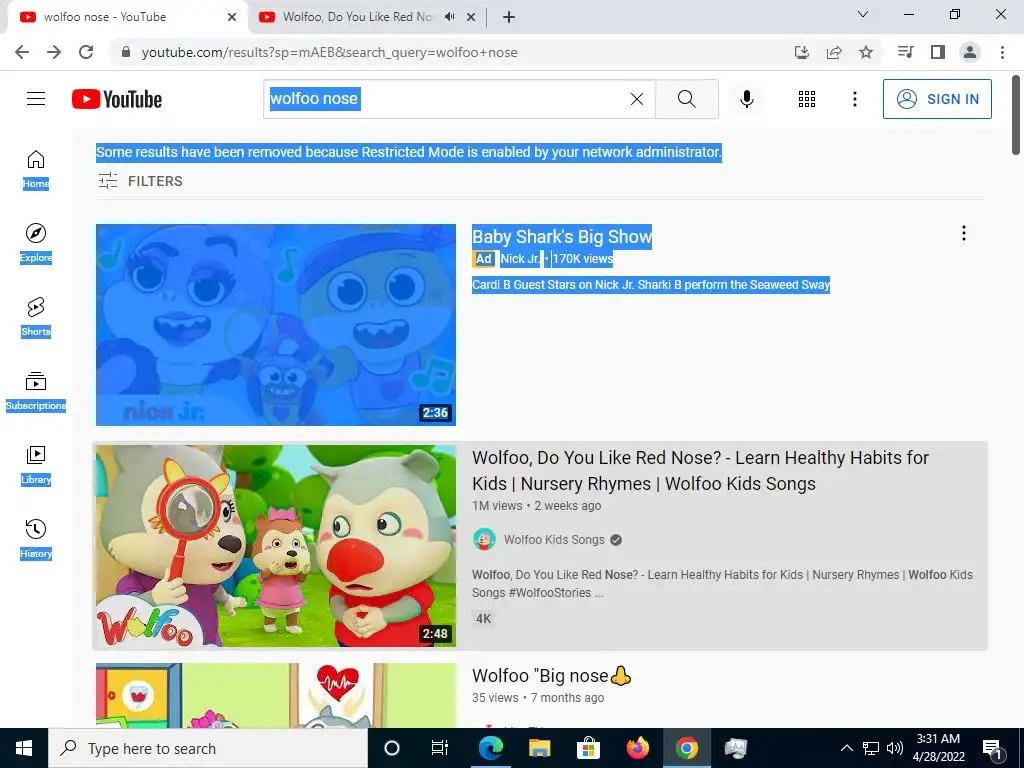Open the Nick Jr. channel link
Screen dimensions: 1024x768
520,259
